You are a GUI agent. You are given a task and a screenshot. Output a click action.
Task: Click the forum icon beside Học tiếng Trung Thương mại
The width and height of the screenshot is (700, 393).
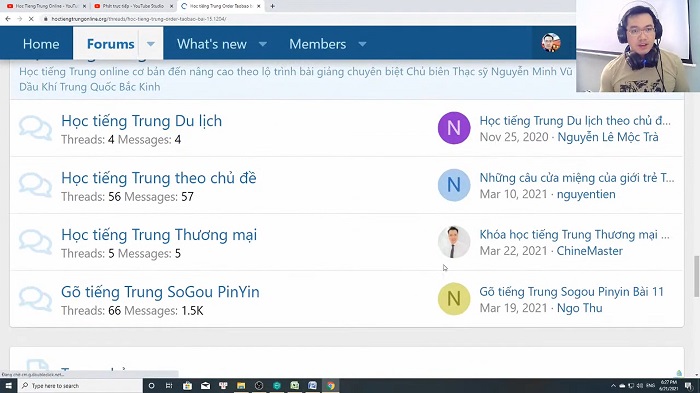point(35,242)
